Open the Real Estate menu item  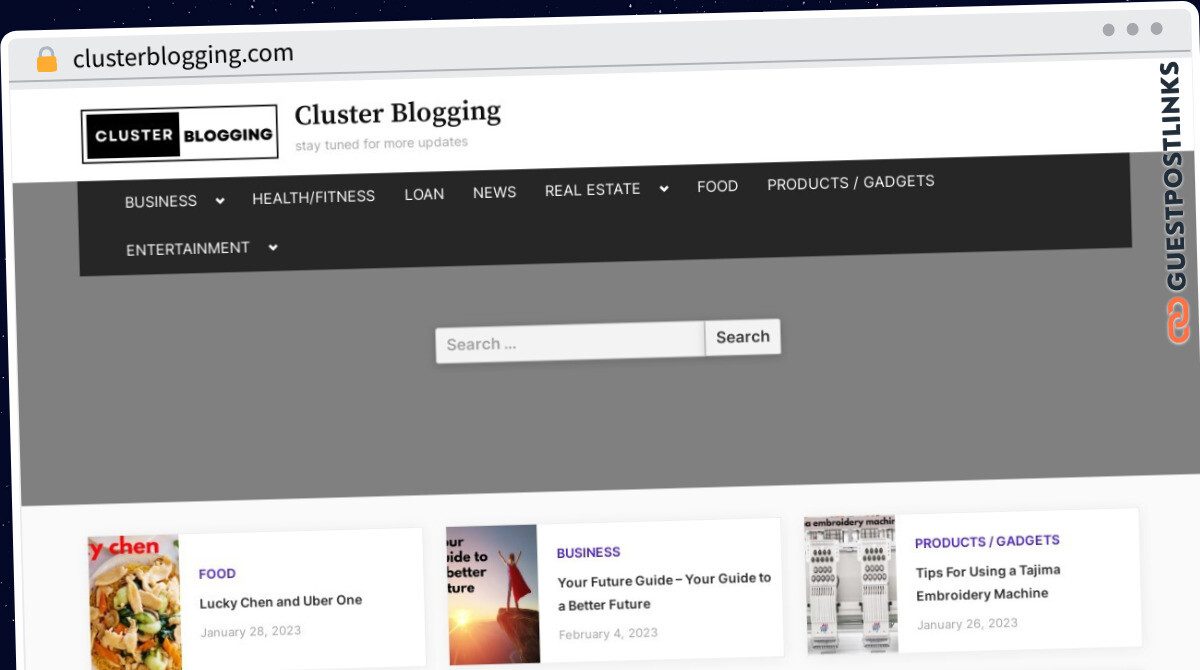(593, 189)
